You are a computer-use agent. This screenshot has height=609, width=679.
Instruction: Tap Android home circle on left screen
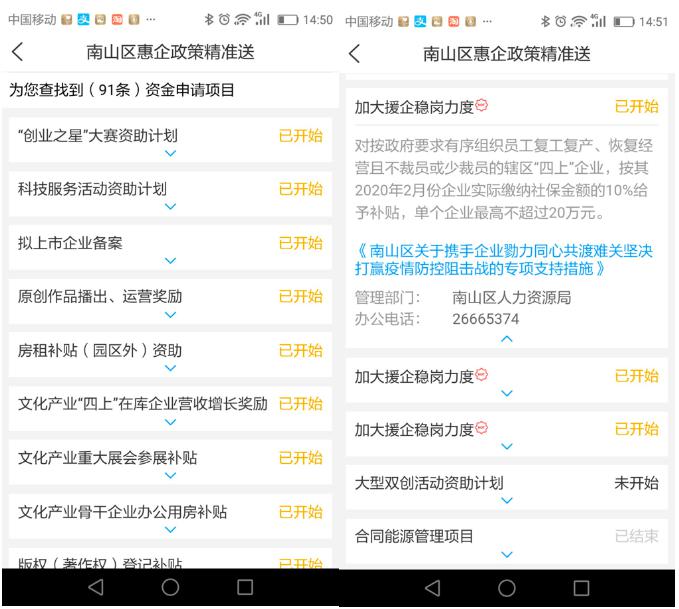(x=170, y=587)
